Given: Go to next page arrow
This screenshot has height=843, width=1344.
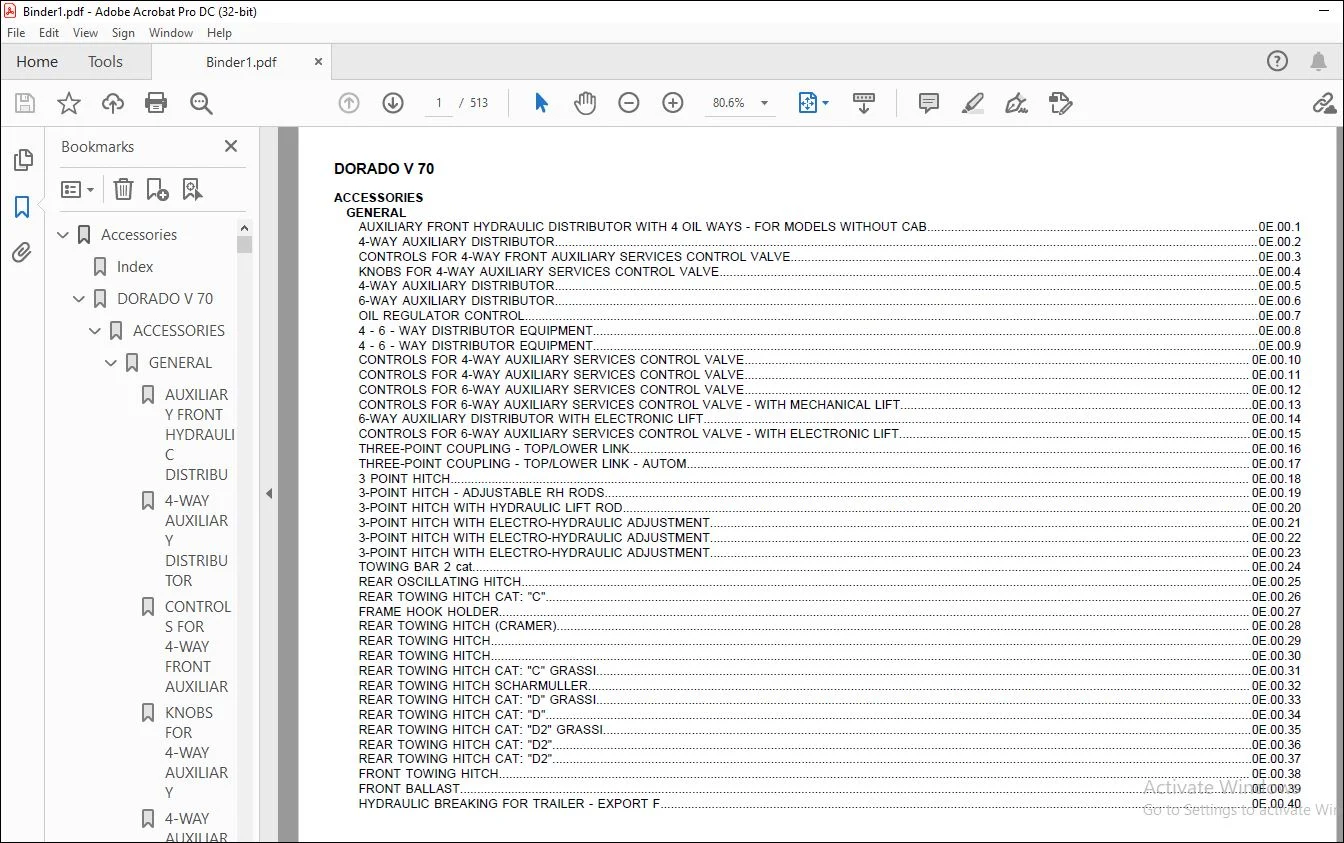Looking at the screenshot, I should coord(393,103).
